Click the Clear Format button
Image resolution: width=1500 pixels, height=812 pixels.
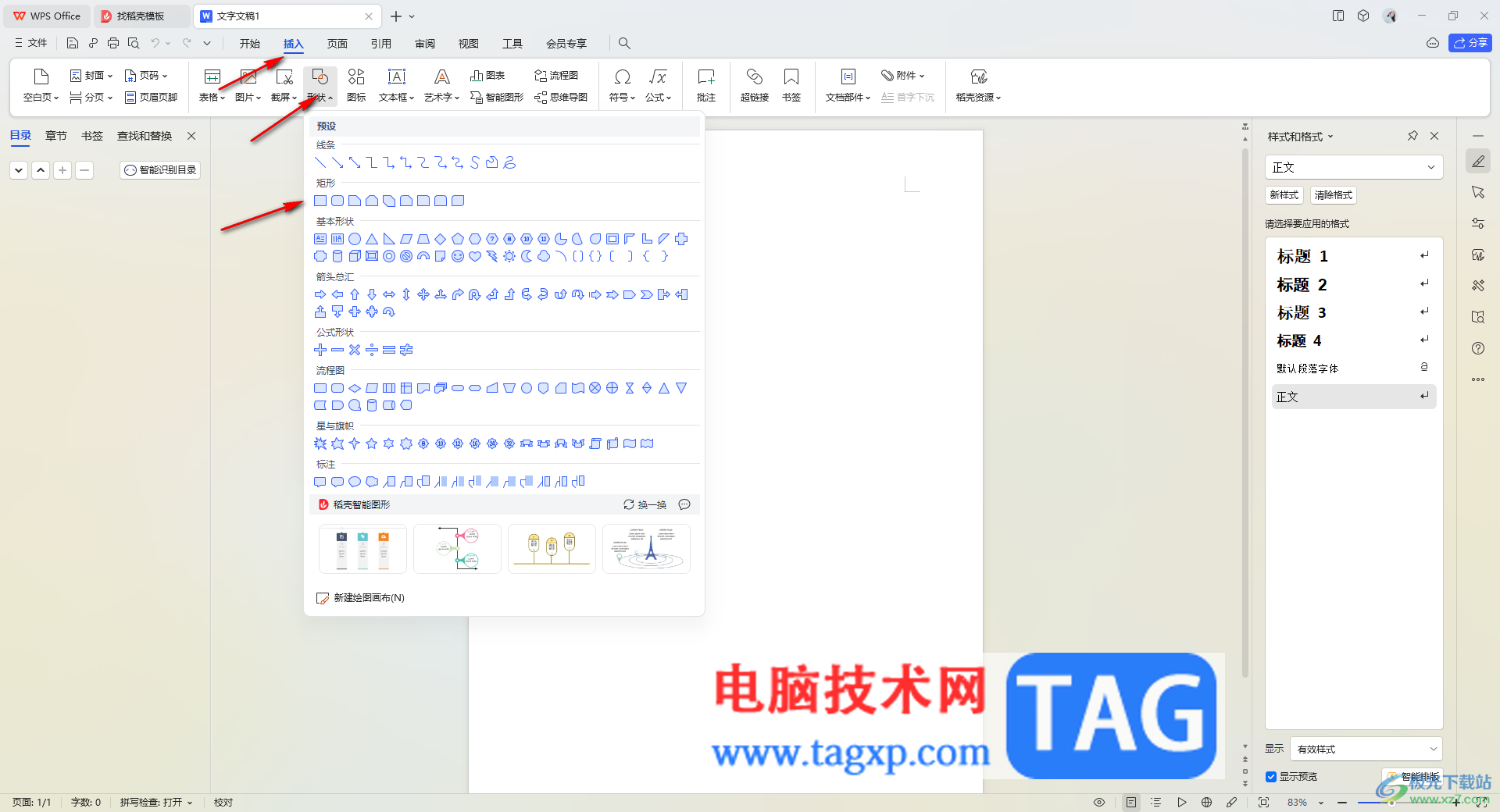tap(1334, 195)
